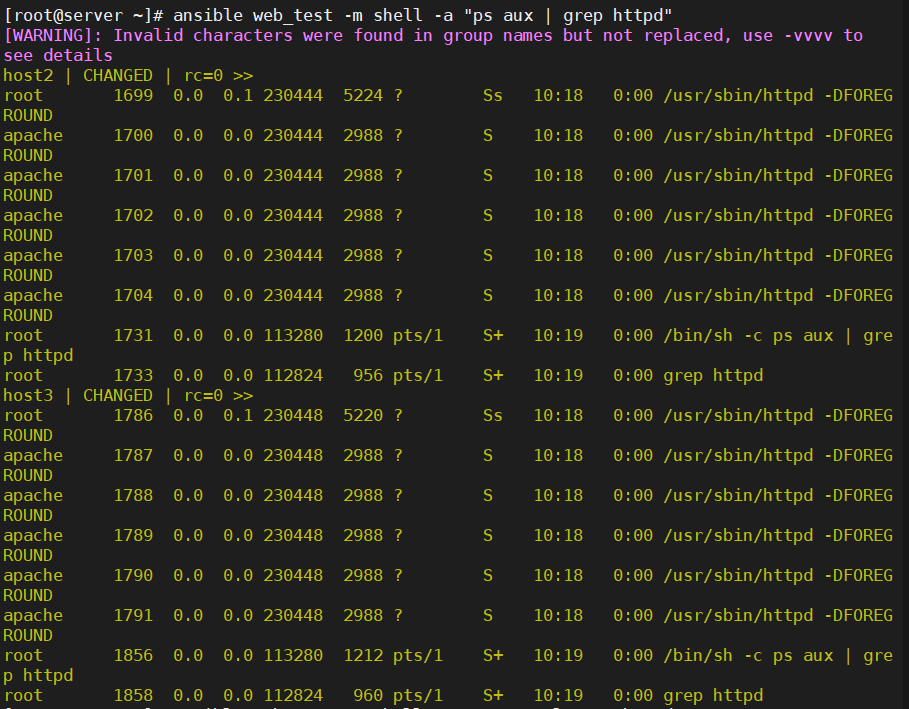Click '/bin/sh -c ps aux' on PID 1731 row

(x=748, y=336)
